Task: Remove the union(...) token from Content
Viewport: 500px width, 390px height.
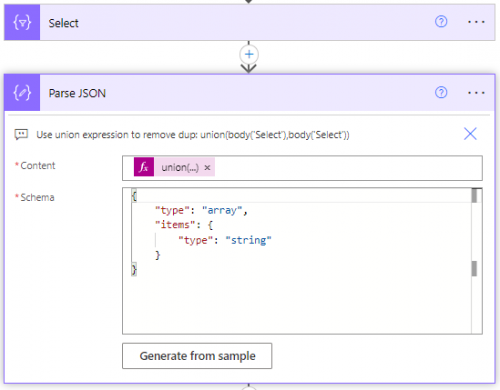Action: click(207, 168)
